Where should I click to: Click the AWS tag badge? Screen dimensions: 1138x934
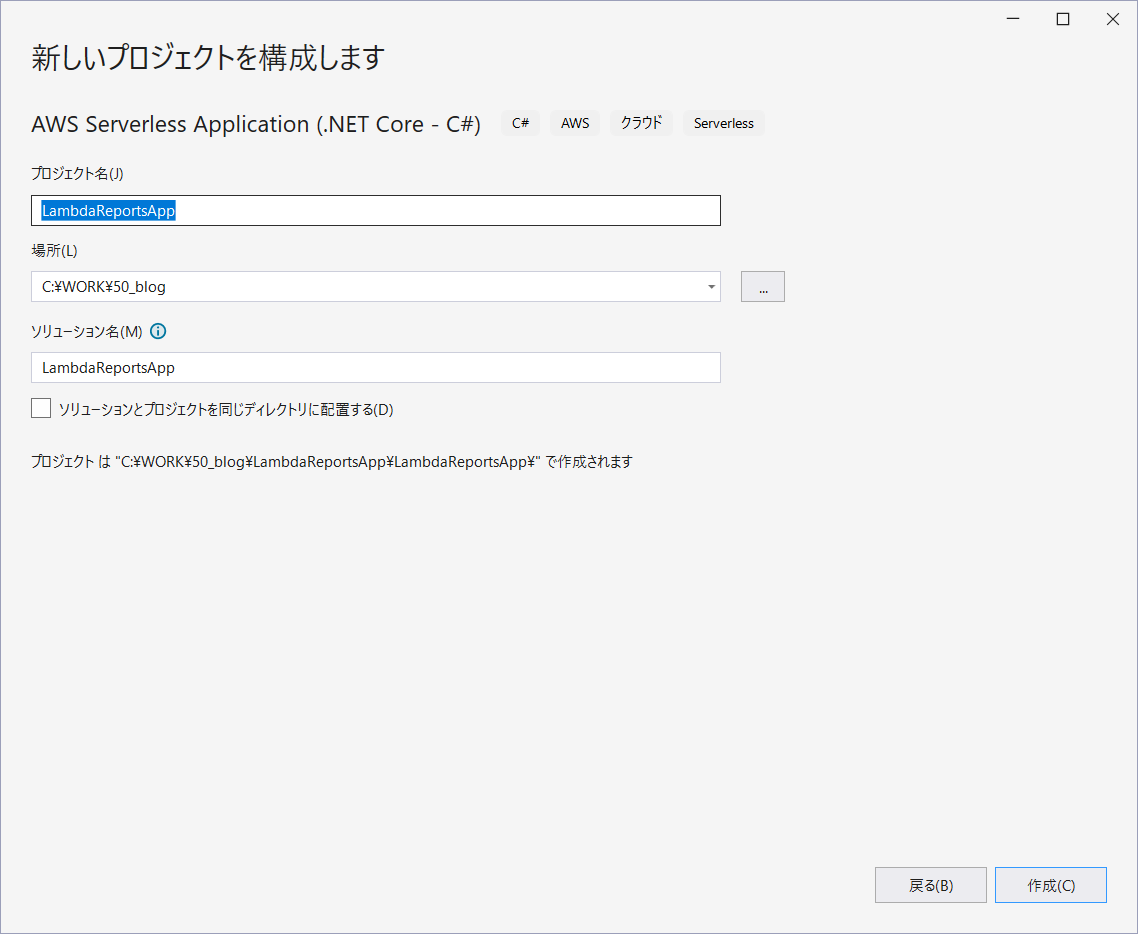(575, 123)
